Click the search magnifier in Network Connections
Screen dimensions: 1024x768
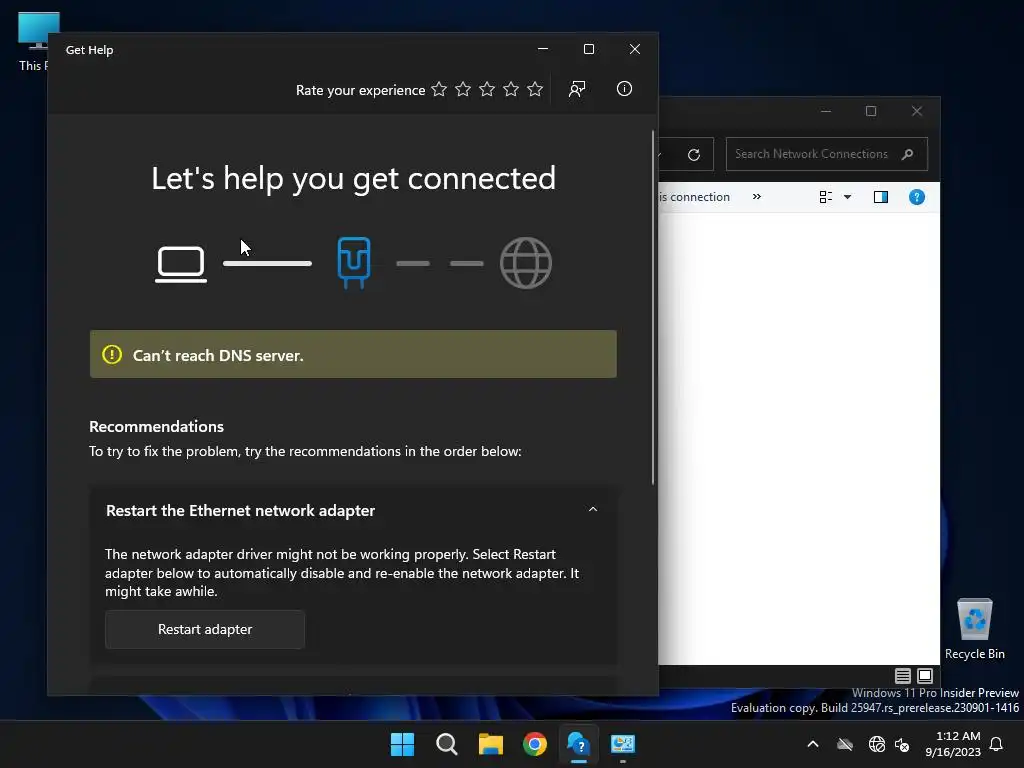coord(907,155)
